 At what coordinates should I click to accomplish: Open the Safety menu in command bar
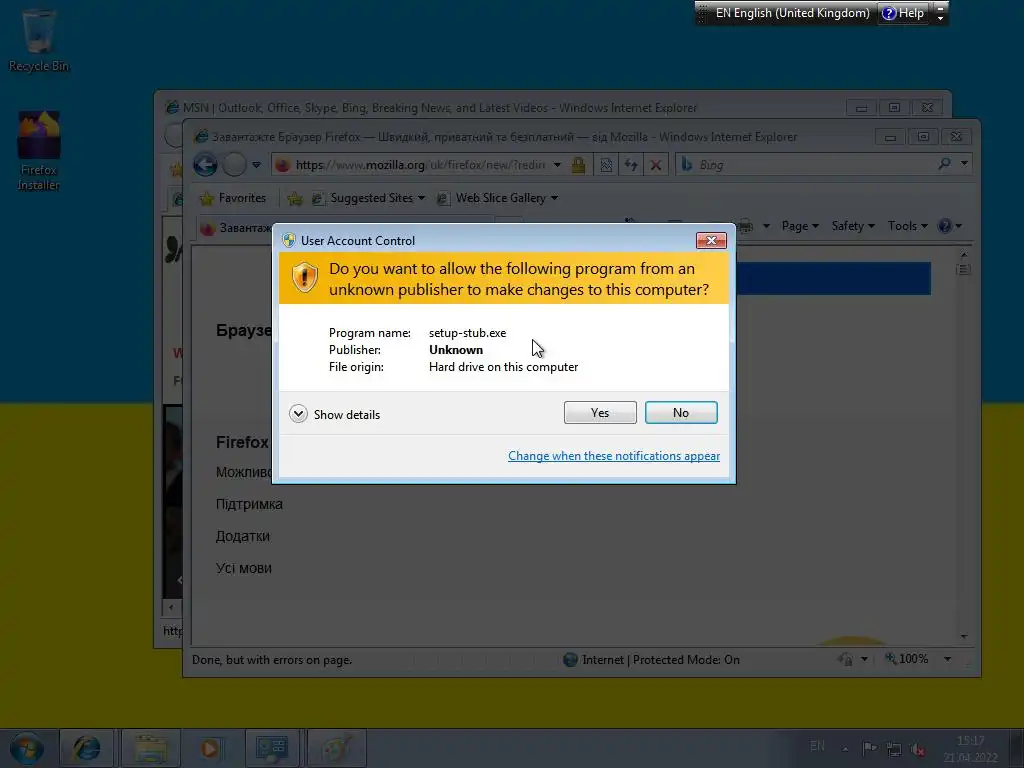852,226
